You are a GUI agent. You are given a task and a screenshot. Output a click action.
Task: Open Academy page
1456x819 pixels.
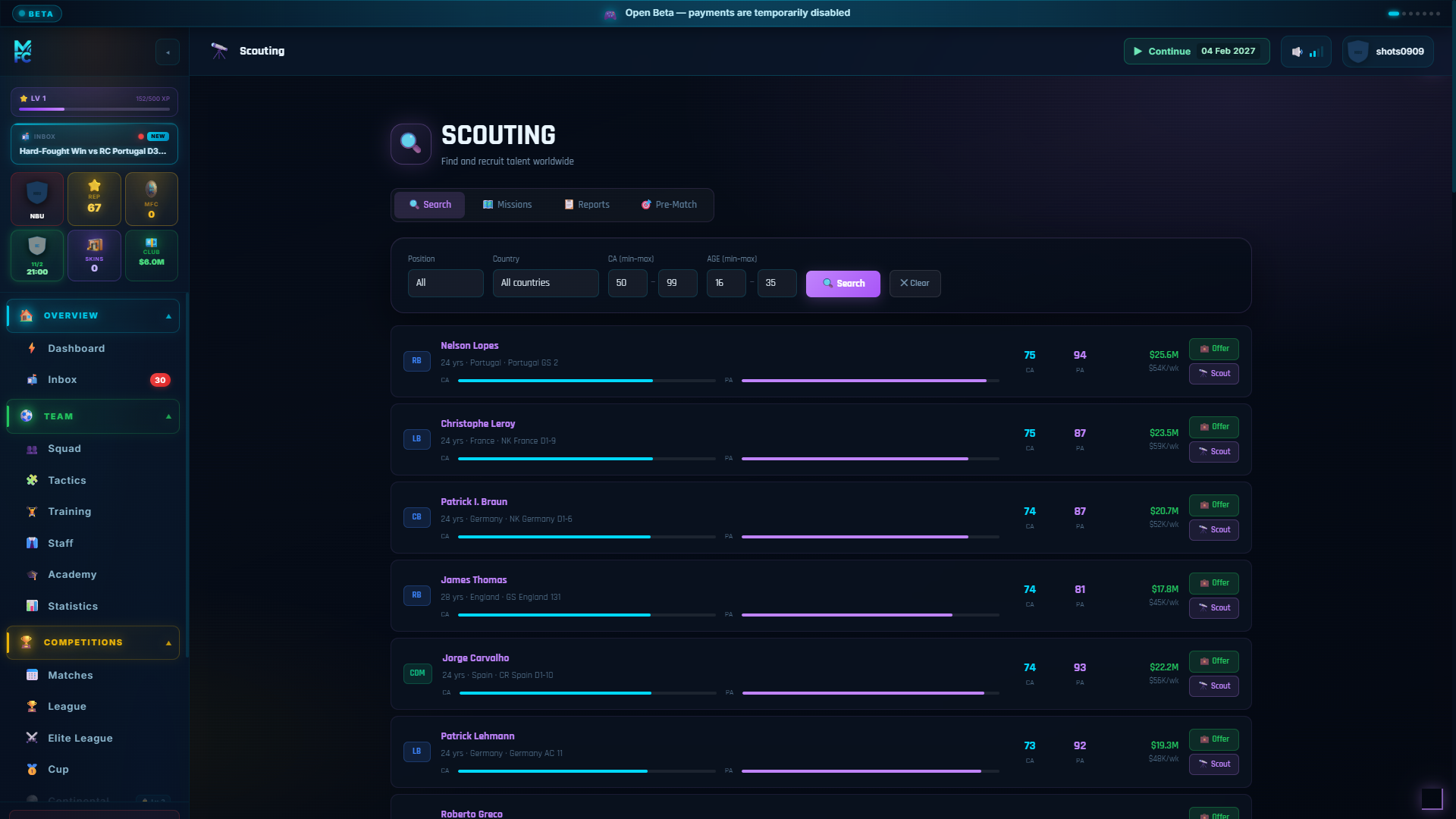93,575
